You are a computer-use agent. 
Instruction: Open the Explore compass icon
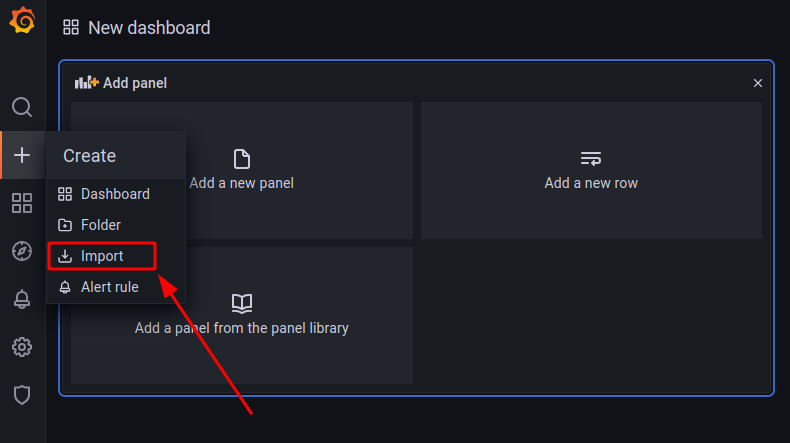click(x=22, y=251)
